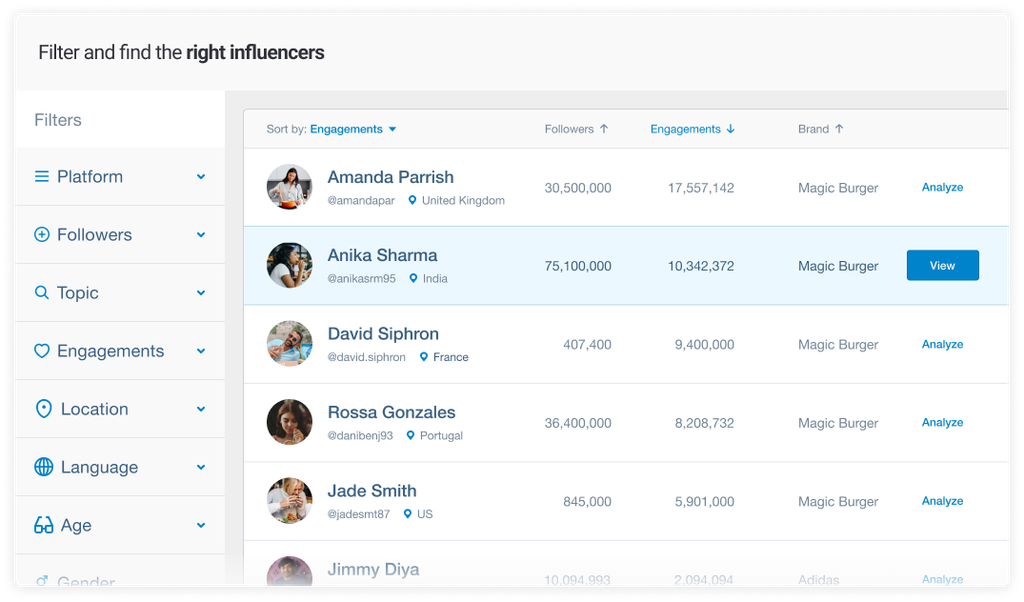Expand the Age filter chevron
Screen dimensions: 1024x602
[201, 525]
